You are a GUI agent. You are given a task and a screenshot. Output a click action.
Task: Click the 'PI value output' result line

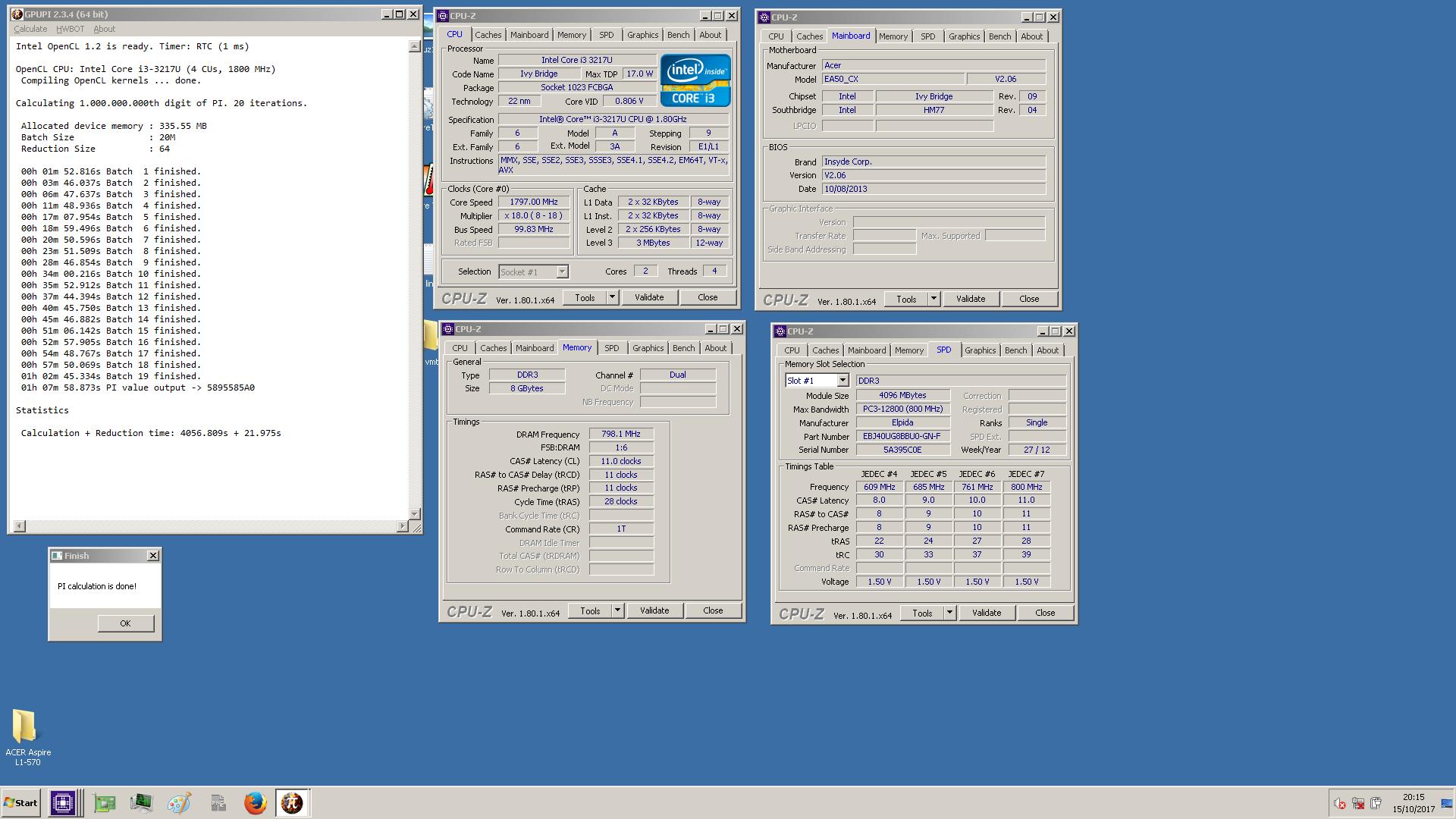pyautogui.click(x=138, y=388)
